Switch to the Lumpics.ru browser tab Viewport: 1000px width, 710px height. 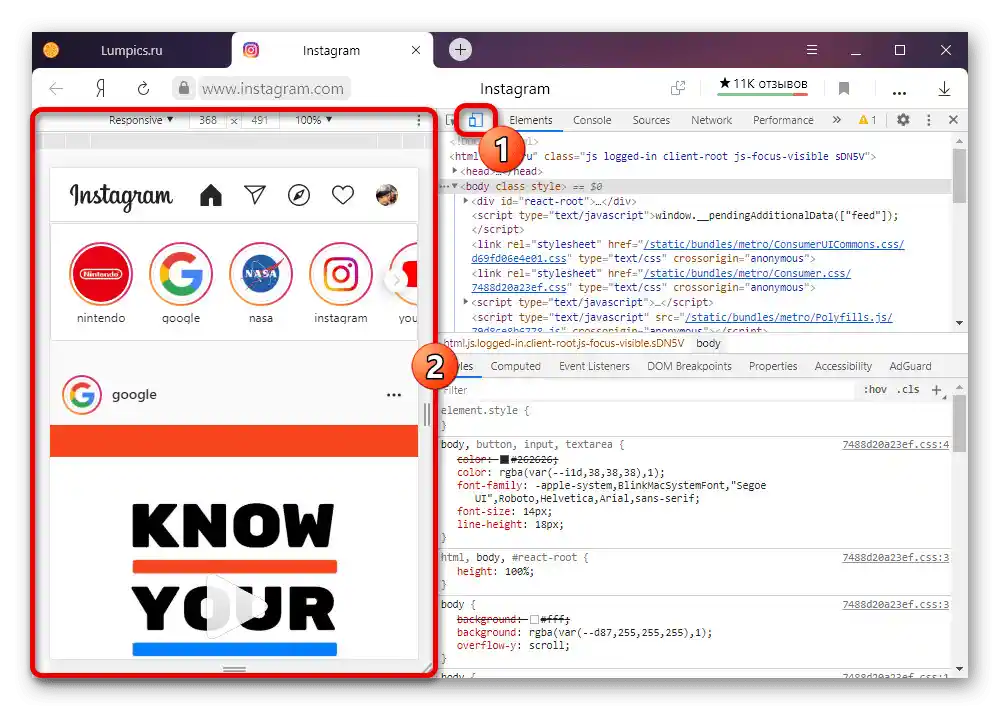pyautogui.click(x=131, y=50)
